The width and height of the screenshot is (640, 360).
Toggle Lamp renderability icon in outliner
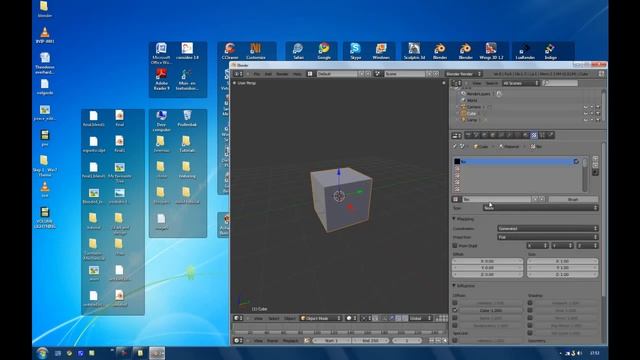(598, 120)
